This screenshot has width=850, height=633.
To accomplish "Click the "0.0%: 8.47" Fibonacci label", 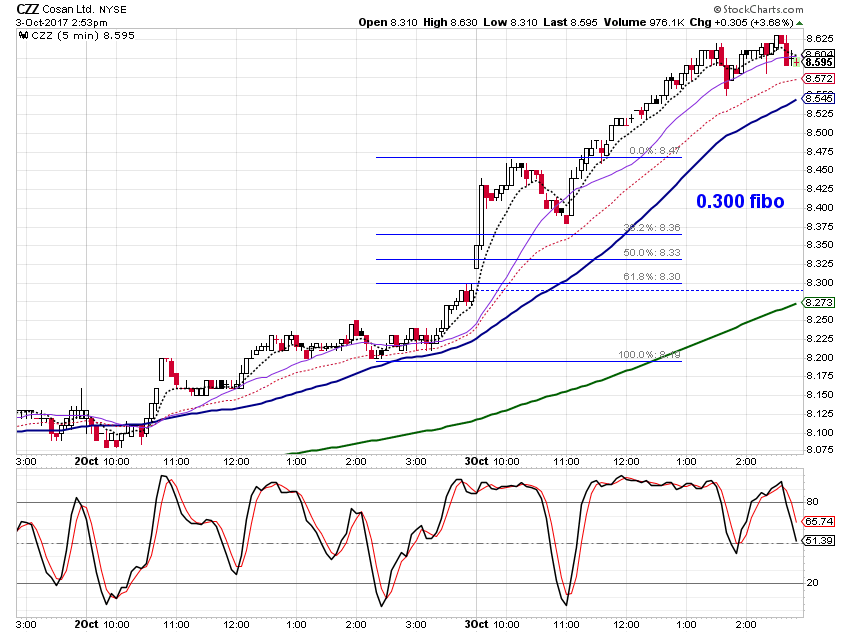I will point(655,151).
